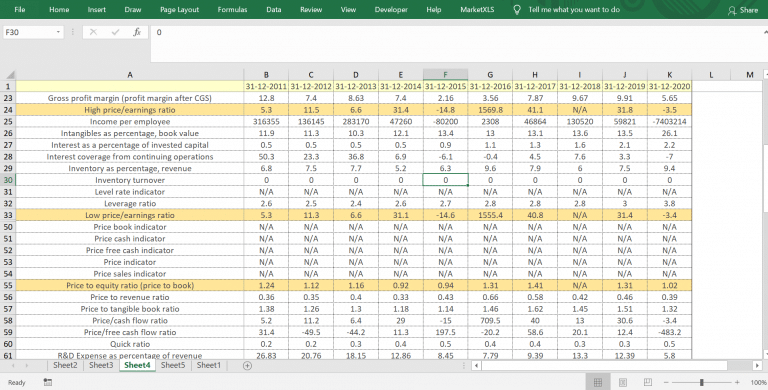Screen dimensions: 768x390
Task: Add a new sheet with plus icon
Action: coord(247,366)
